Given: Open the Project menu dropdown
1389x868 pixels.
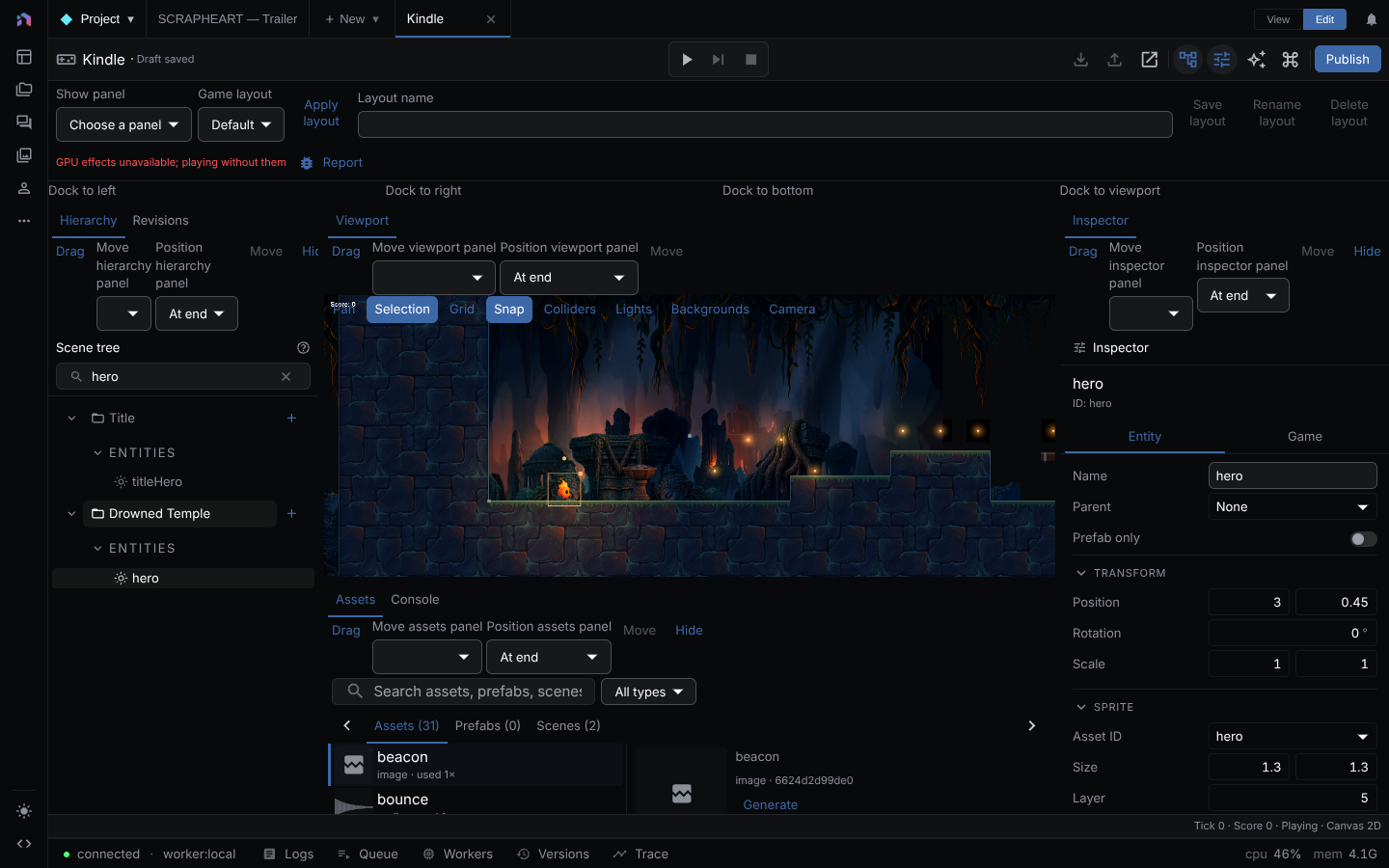Looking at the screenshot, I should pyautogui.click(x=97, y=19).
